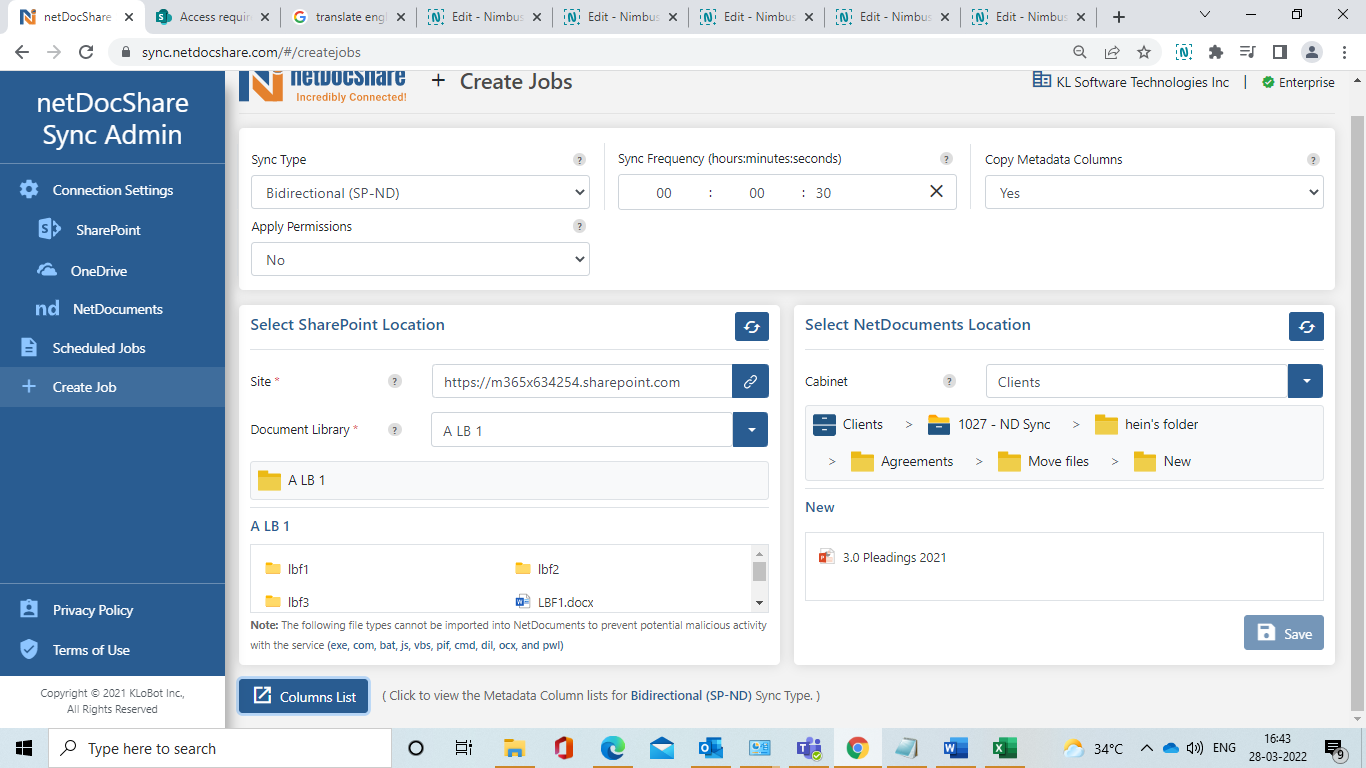This screenshot has height=768, width=1366.
Task: Show help for Document Library field
Action: (x=395, y=430)
